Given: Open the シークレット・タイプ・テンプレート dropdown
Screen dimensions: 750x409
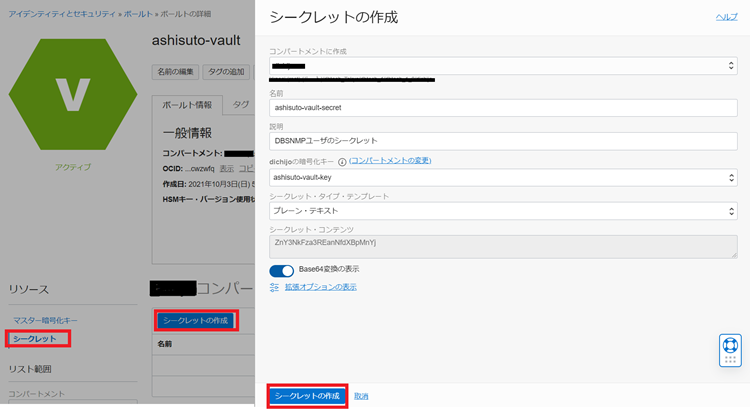Looking at the screenshot, I should tap(503, 211).
